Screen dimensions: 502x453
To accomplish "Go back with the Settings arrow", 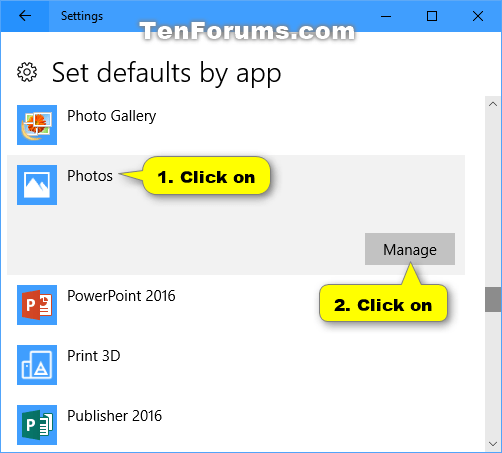I will point(25,16).
